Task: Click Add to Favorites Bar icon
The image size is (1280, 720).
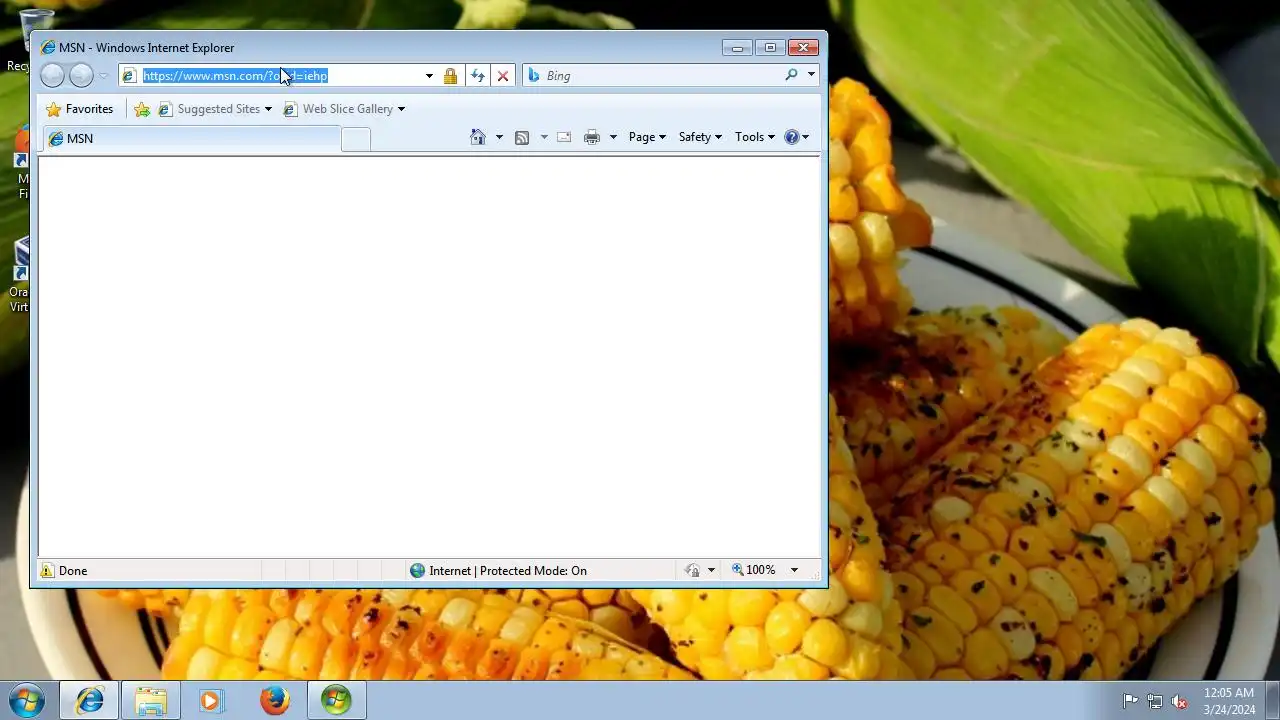Action: pyautogui.click(x=142, y=109)
